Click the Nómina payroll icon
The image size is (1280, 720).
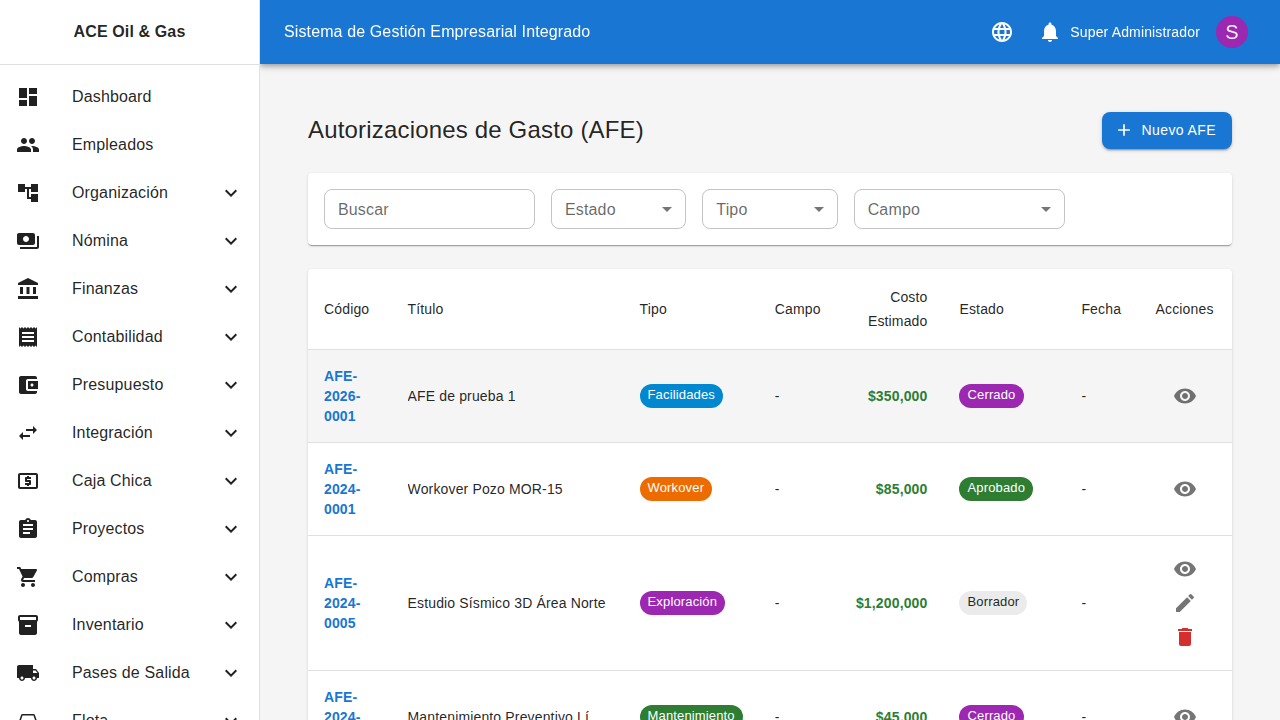pos(28,240)
